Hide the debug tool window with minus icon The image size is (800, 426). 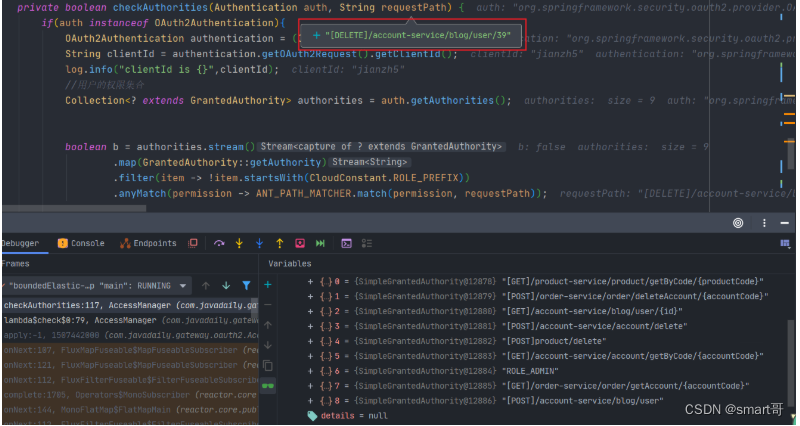785,223
